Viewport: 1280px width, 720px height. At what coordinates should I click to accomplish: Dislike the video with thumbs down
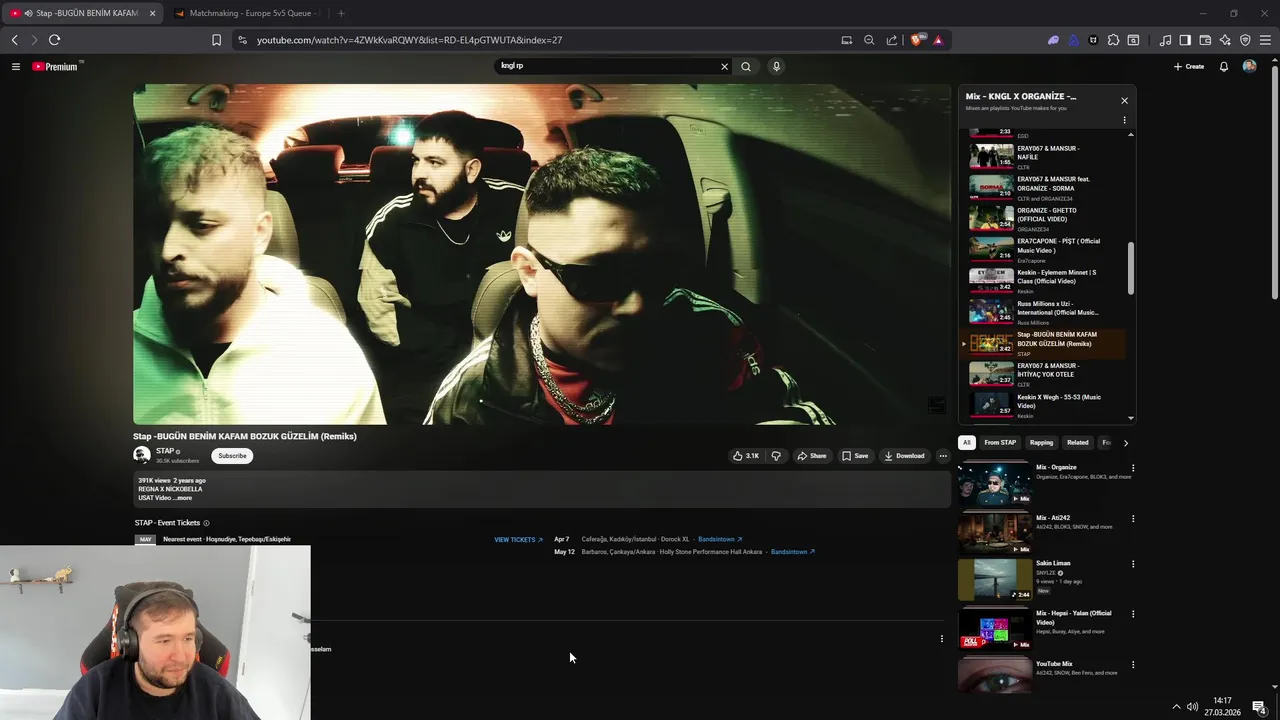coord(776,456)
